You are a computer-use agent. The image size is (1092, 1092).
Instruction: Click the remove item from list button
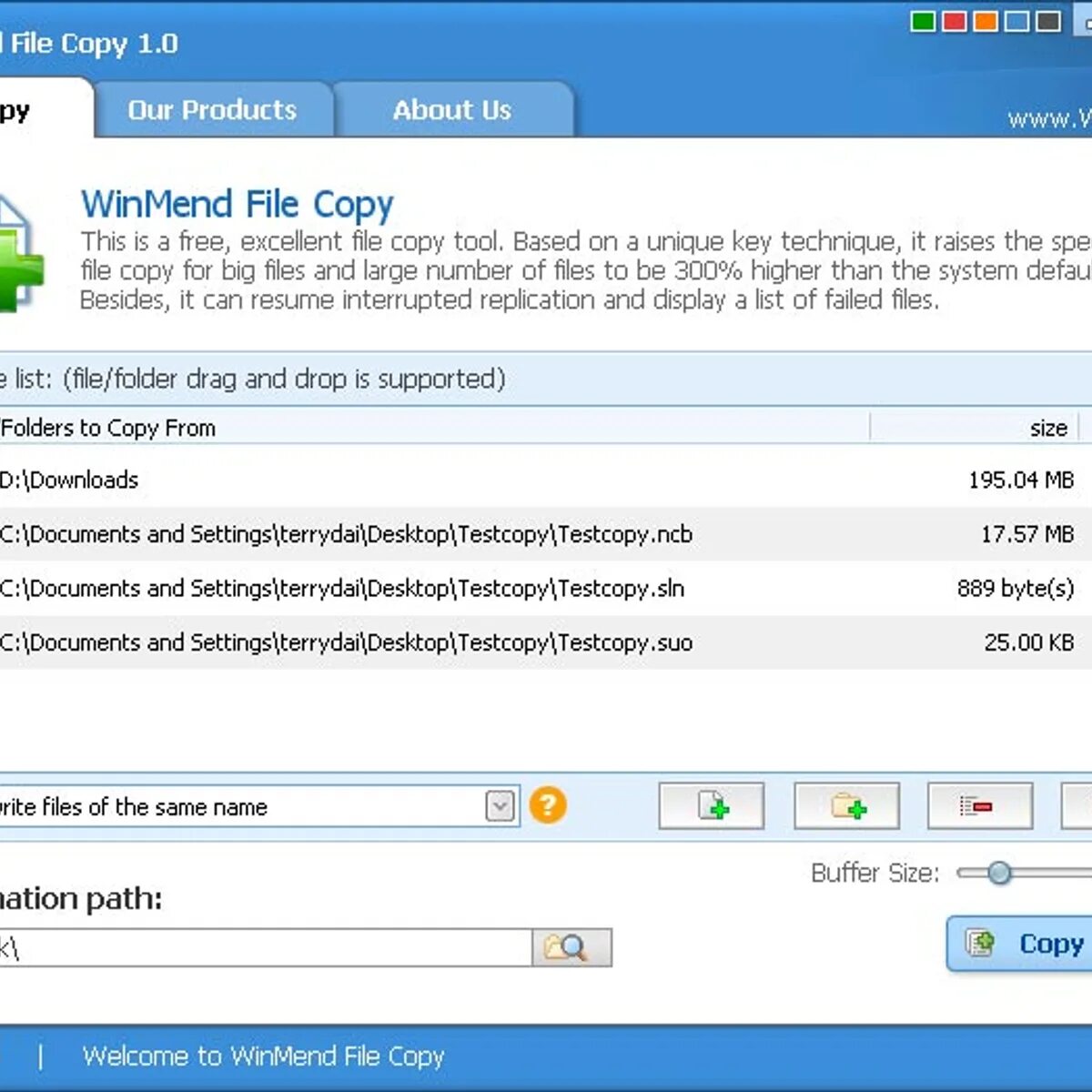980,805
